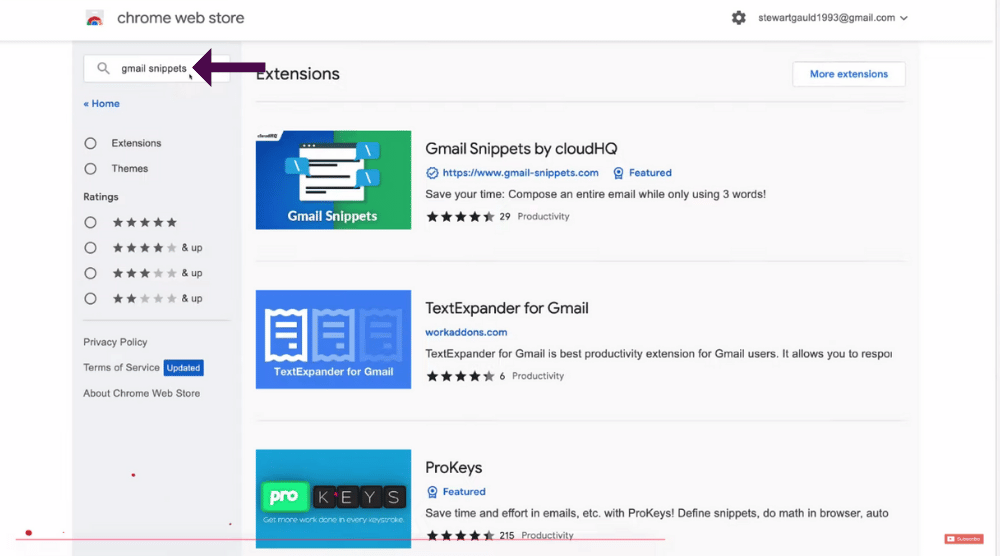
Task: Select the five-star rating filter
Action: click(x=91, y=223)
